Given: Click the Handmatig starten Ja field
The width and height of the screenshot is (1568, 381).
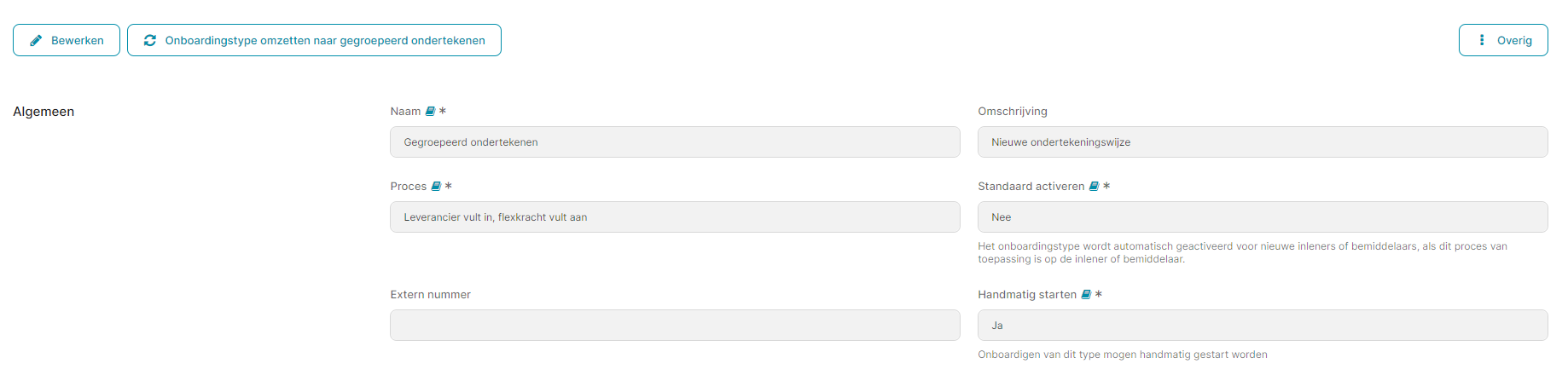Looking at the screenshot, I should click(x=1263, y=326).
